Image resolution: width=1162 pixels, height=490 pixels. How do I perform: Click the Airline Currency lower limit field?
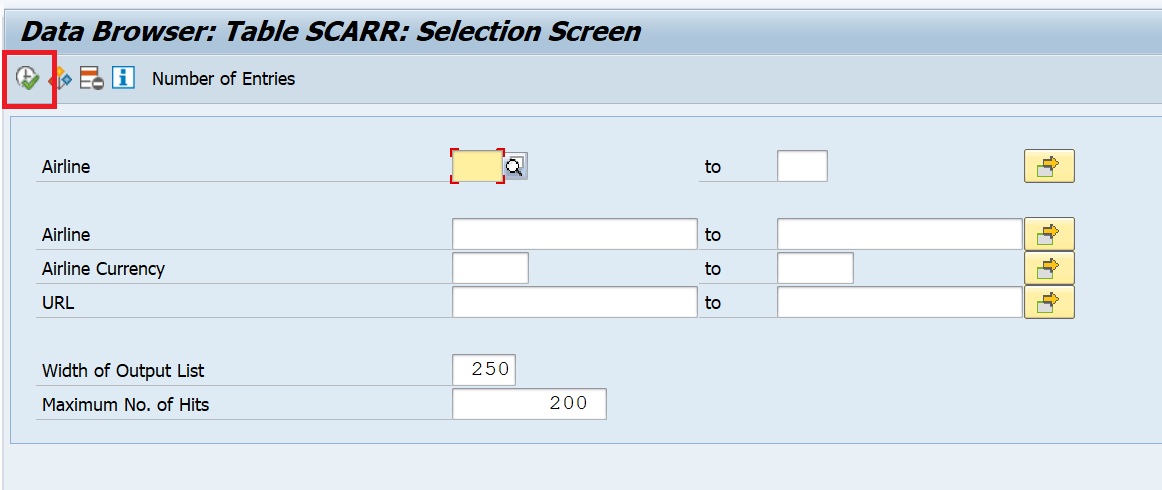point(490,268)
